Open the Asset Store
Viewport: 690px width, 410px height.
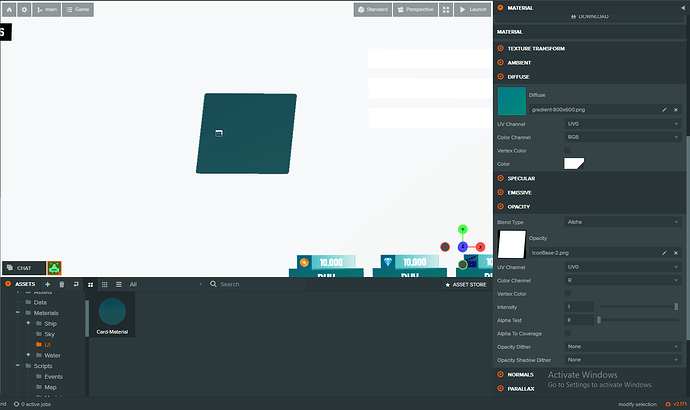click(466, 284)
